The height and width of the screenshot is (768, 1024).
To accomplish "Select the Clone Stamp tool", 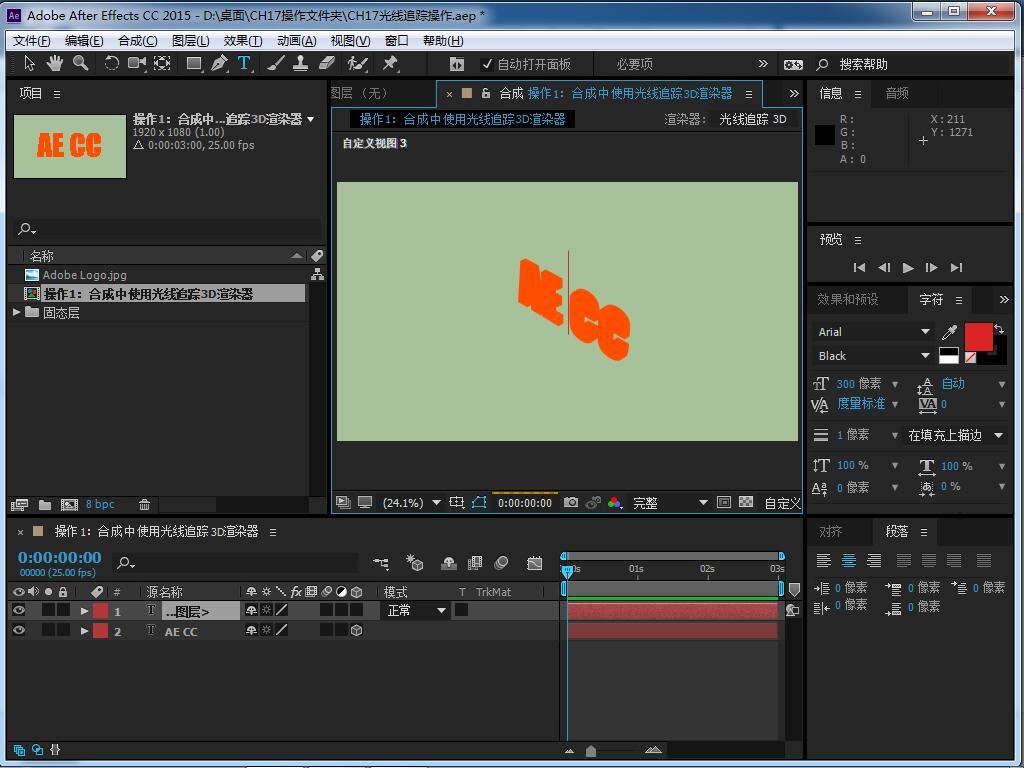I will (300, 63).
